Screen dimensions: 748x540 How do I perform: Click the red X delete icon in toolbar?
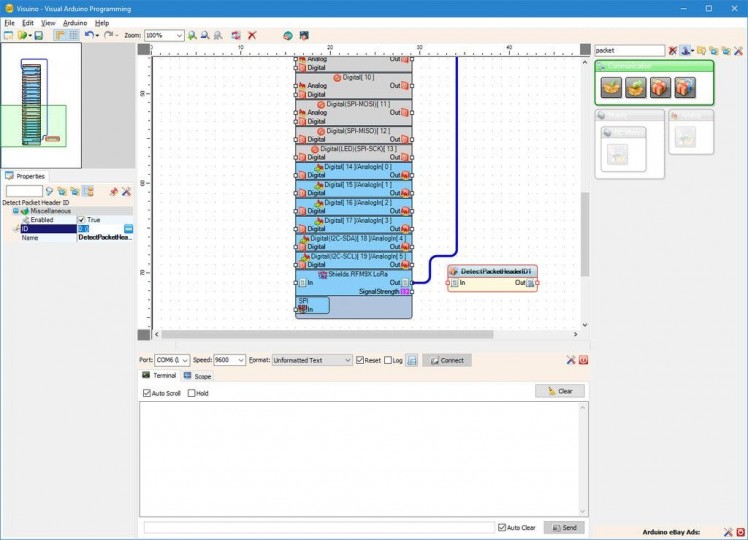pos(252,35)
